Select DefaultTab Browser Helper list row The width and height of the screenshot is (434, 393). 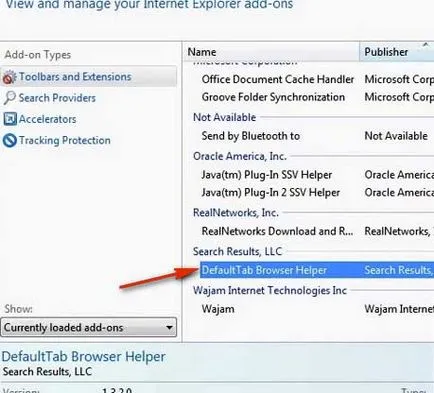tap(317, 270)
